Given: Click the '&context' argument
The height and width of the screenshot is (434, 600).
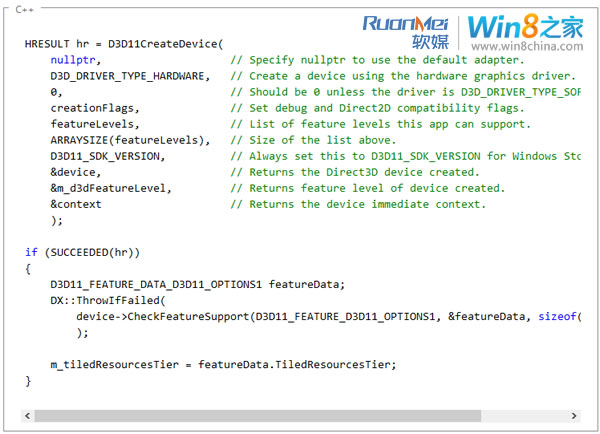Looking at the screenshot, I should (x=76, y=205).
